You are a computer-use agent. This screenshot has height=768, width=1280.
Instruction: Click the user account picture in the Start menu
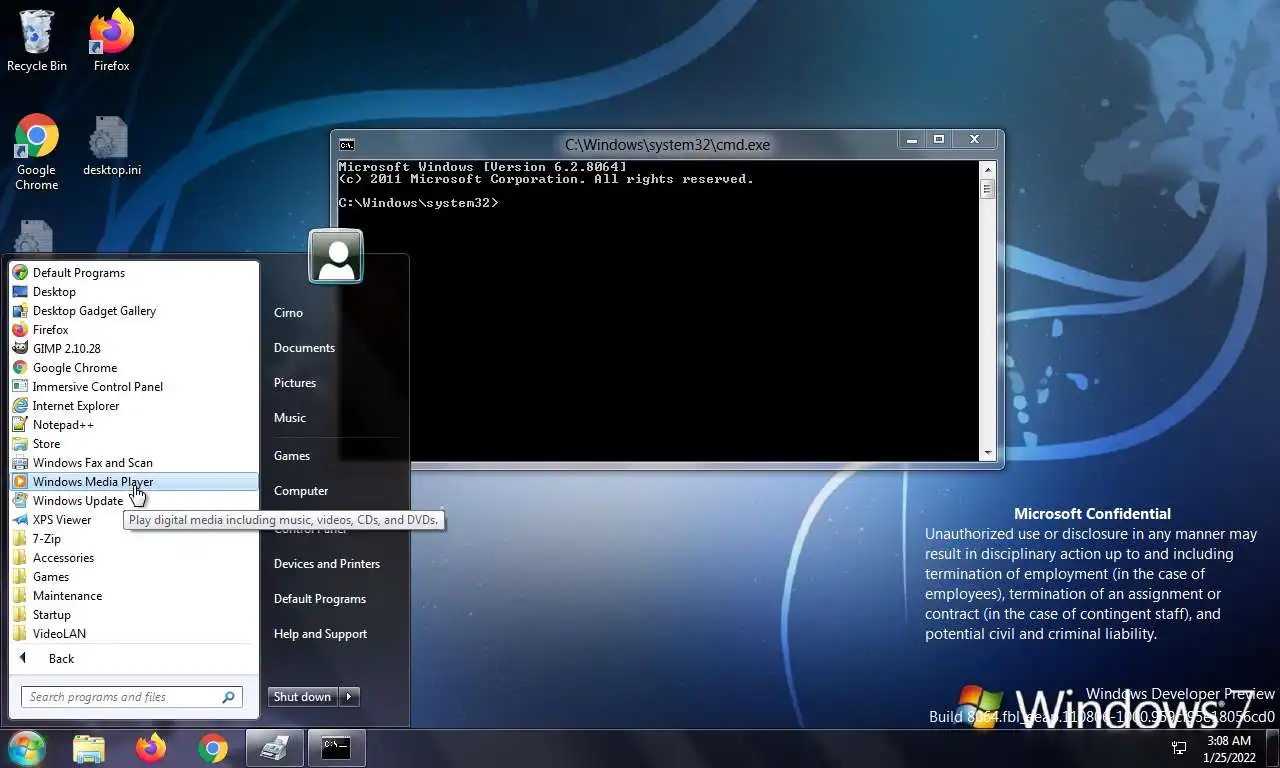tap(336, 256)
